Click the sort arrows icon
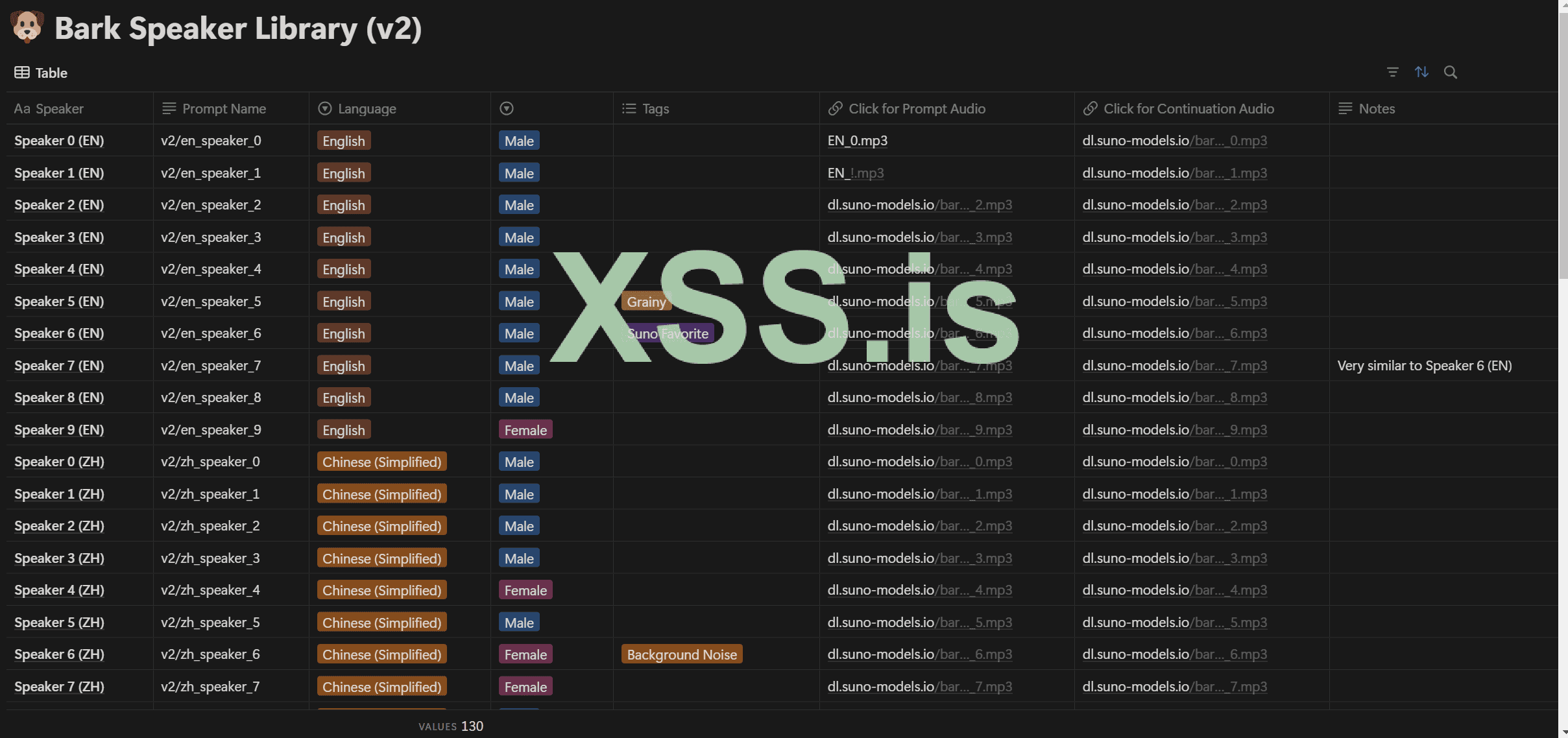Image resolution: width=1568 pixels, height=738 pixels. click(x=1421, y=72)
